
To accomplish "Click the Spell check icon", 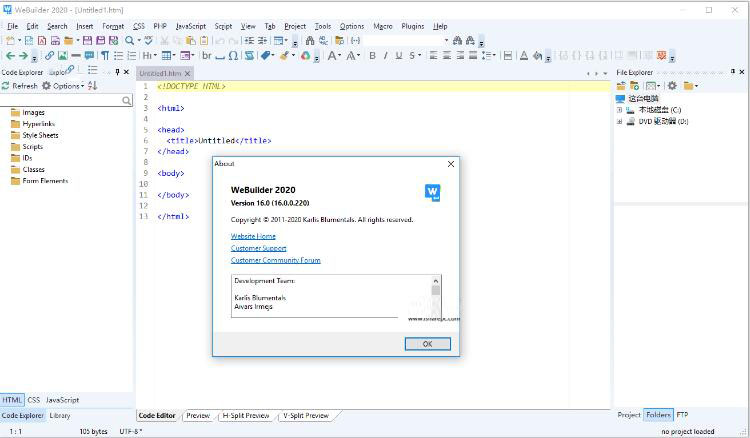I will pyautogui.click(x=149, y=41).
